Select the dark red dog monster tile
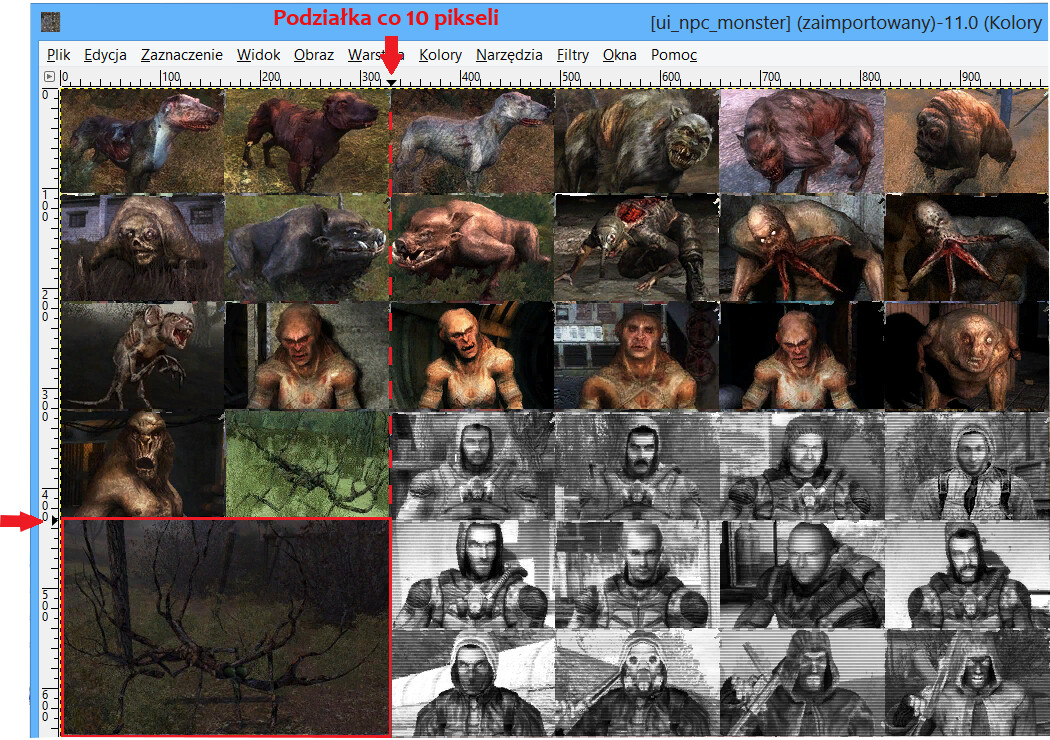This screenshot has height=740, width=1050. (x=307, y=141)
